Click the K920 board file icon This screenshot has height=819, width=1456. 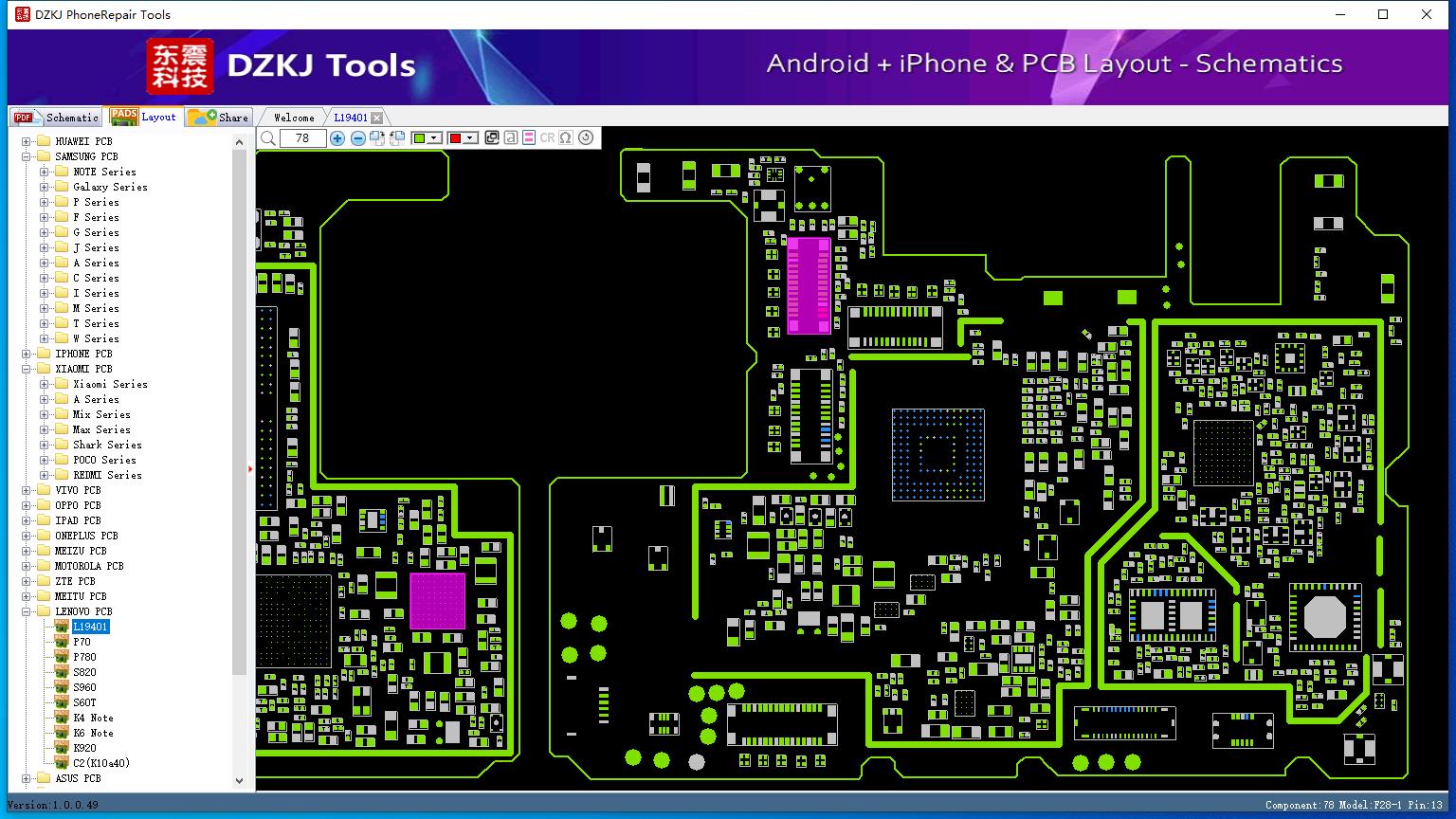(x=63, y=748)
